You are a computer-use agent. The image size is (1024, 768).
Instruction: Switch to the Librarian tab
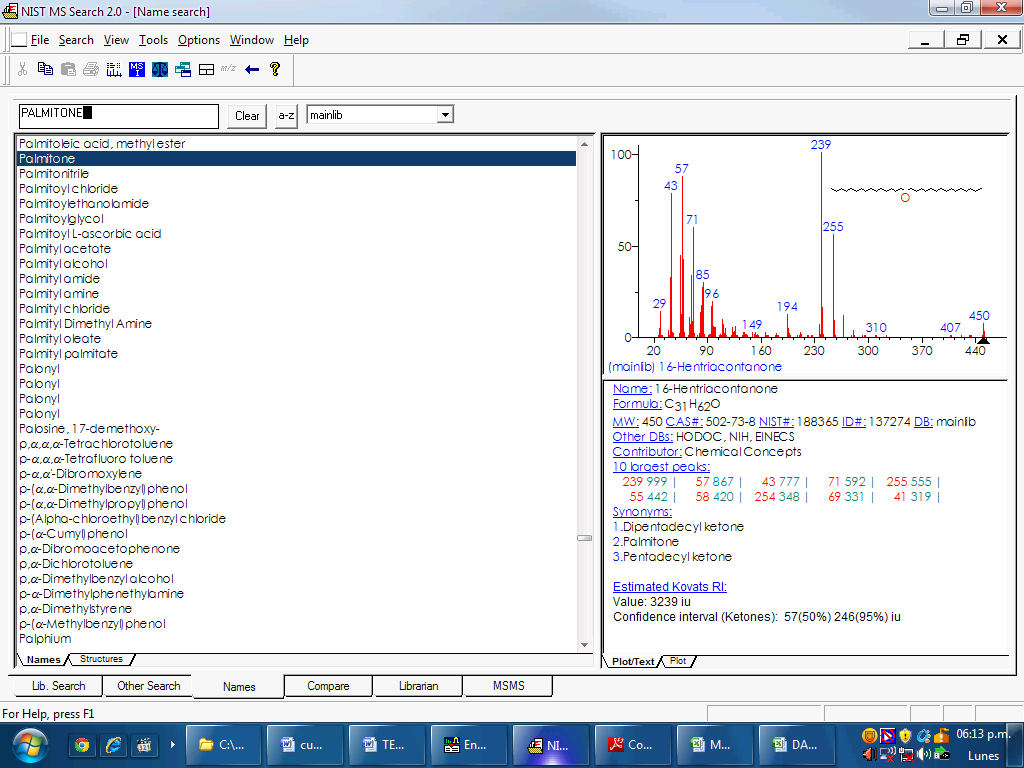click(418, 686)
